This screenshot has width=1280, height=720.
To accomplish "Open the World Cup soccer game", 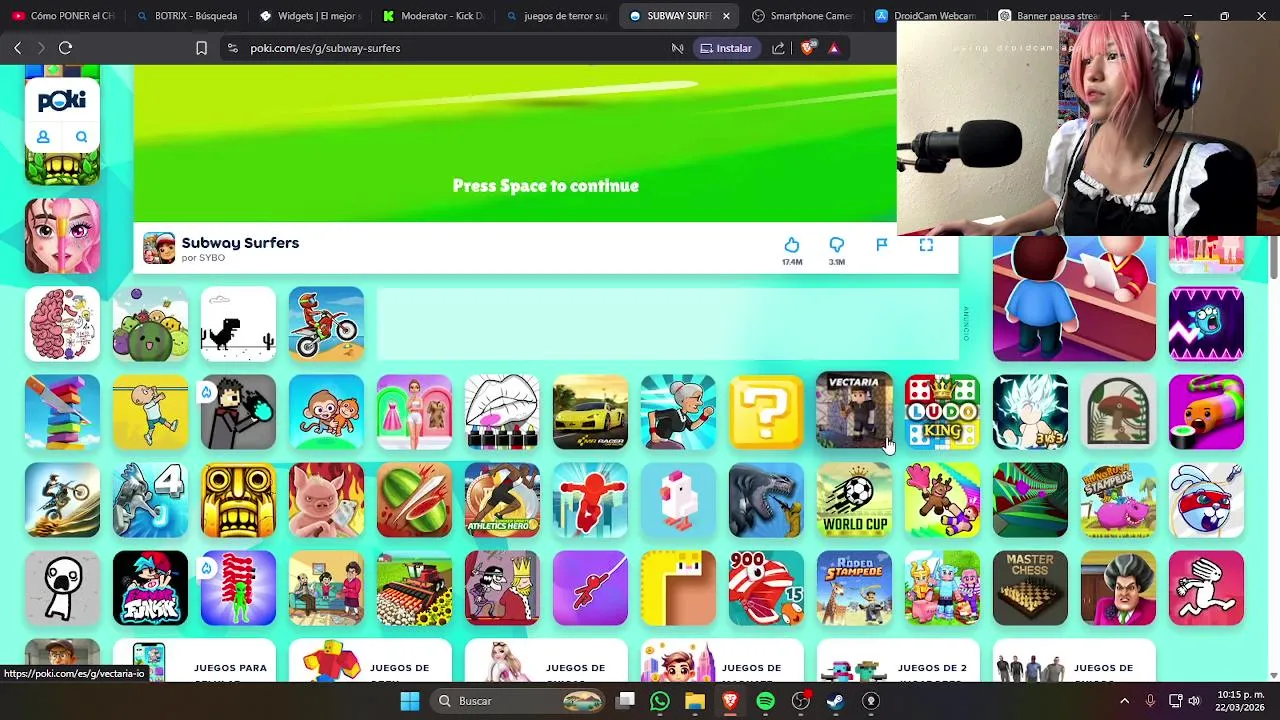I will (x=854, y=500).
